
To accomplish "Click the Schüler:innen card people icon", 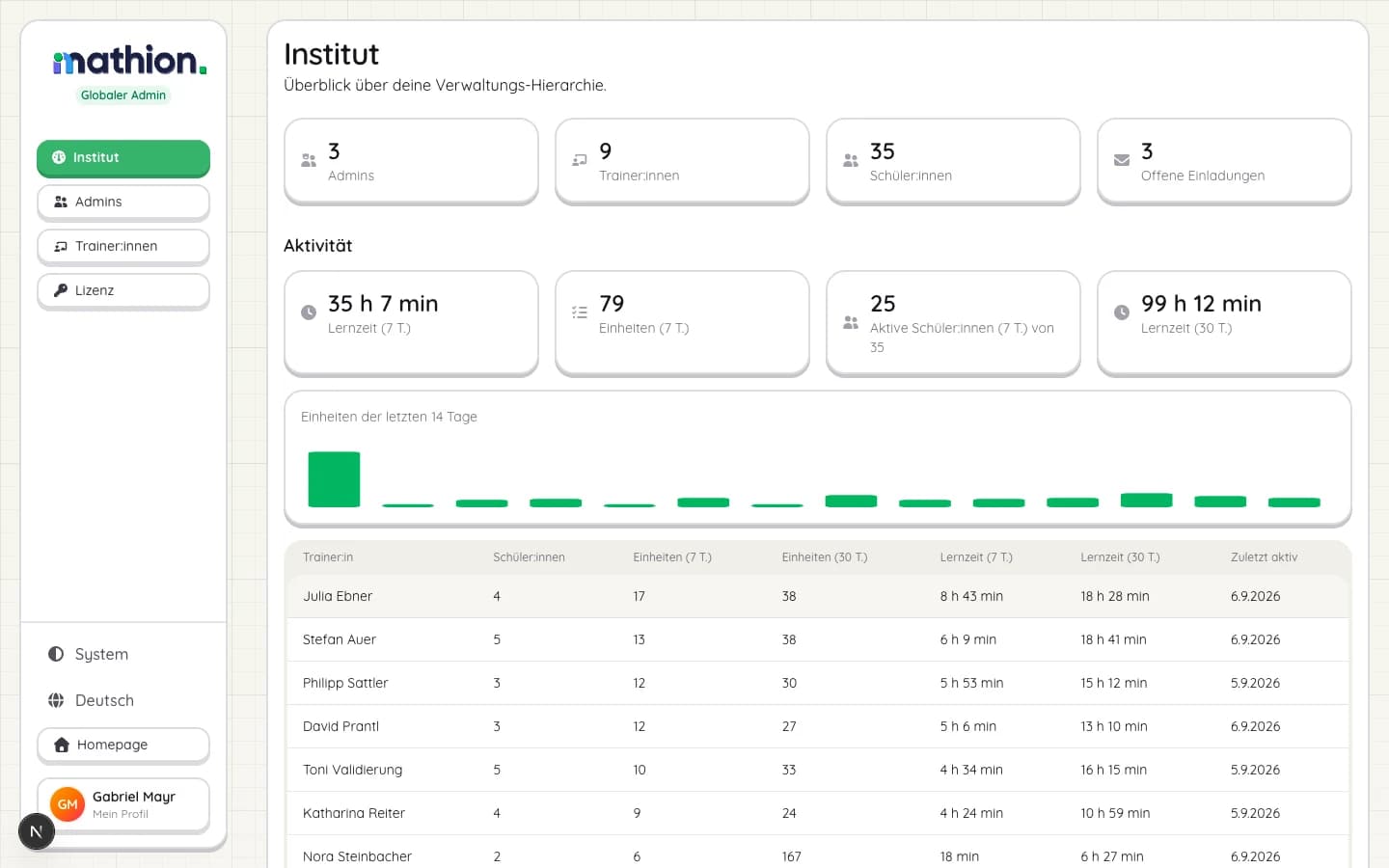I will pos(851,160).
